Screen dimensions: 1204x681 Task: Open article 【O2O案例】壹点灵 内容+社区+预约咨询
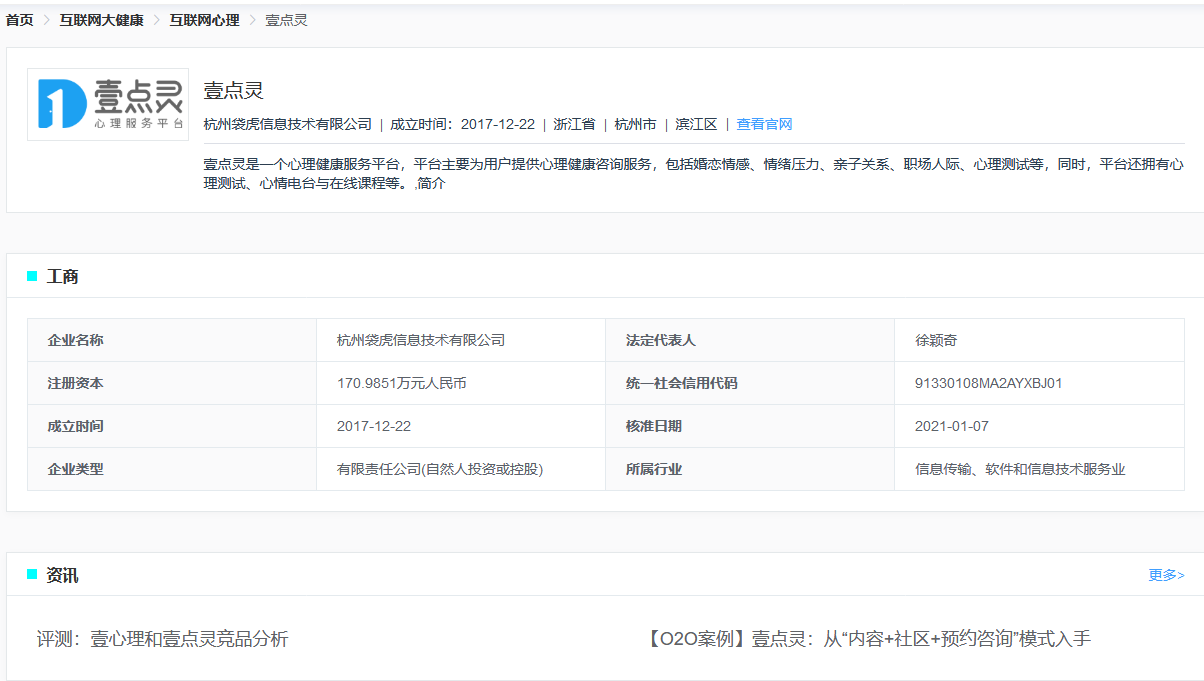[869, 638]
